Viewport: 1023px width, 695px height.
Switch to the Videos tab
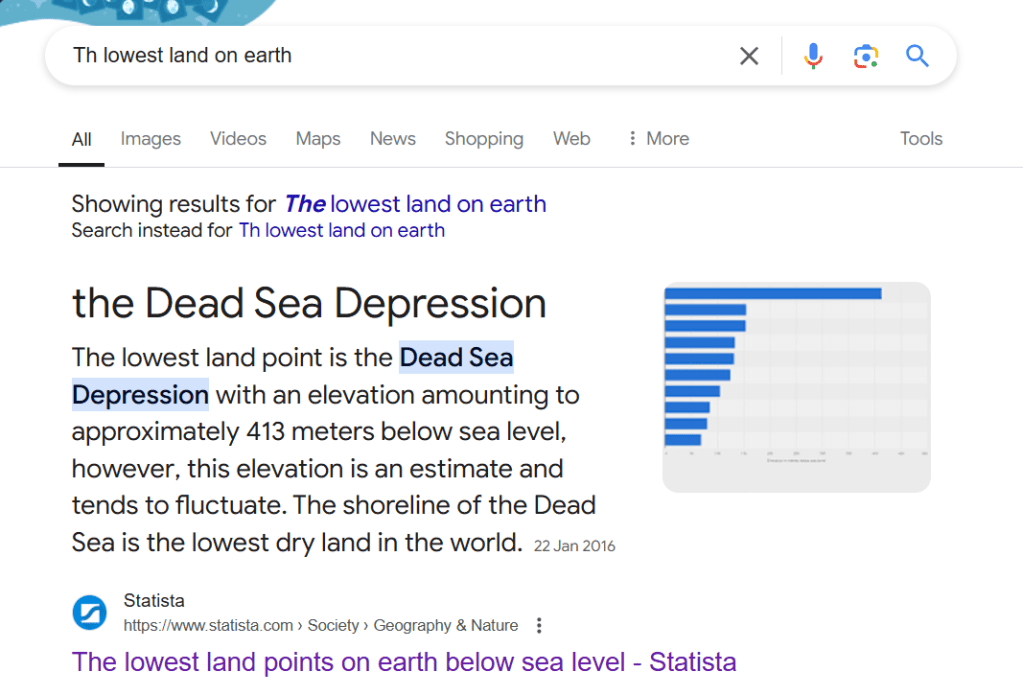click(x=238, y=139)
